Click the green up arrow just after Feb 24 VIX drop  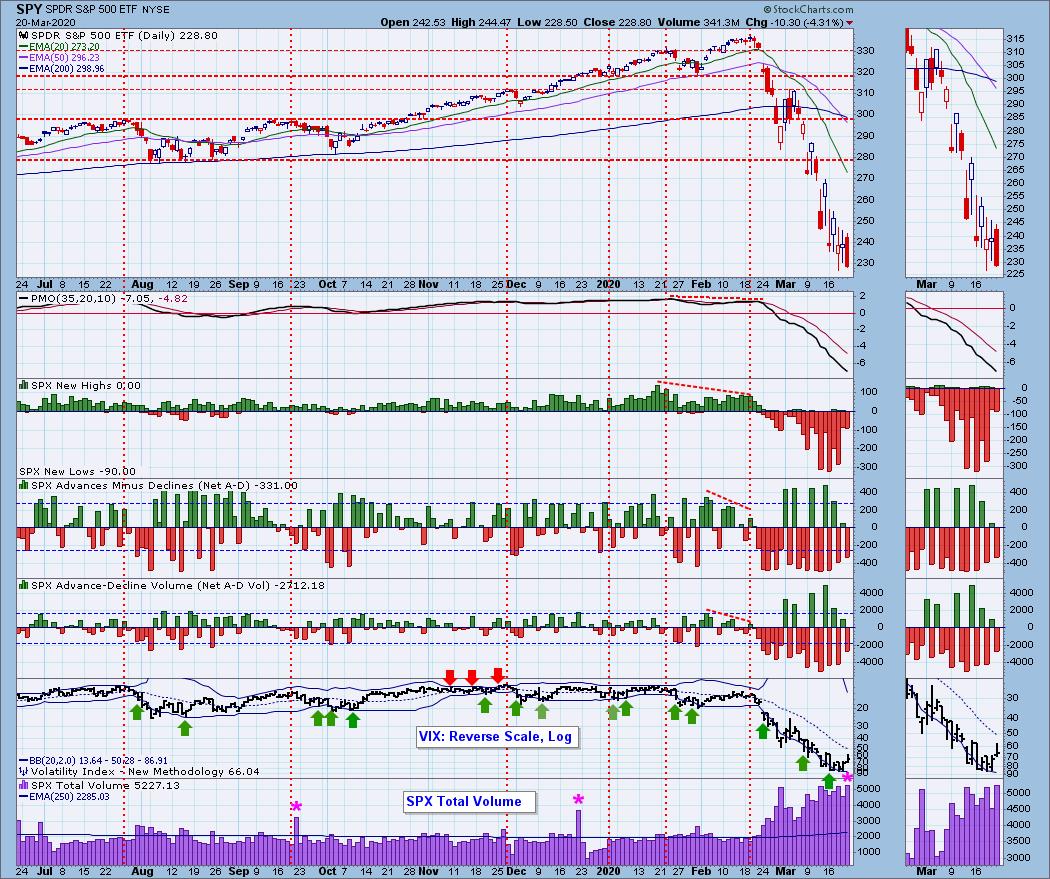(763, 731)
